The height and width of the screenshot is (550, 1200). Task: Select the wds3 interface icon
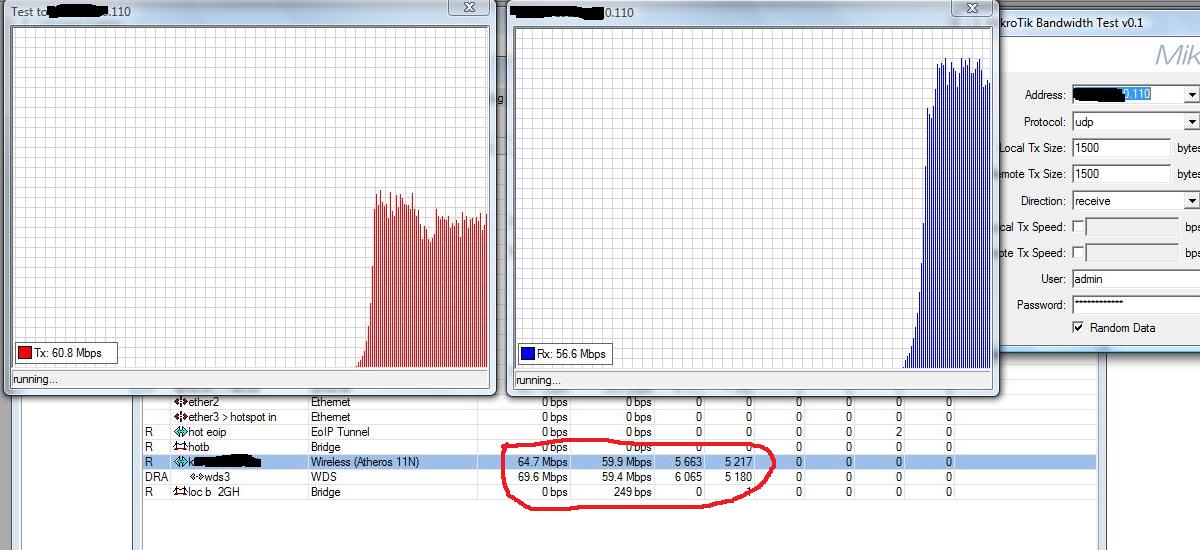198,477
